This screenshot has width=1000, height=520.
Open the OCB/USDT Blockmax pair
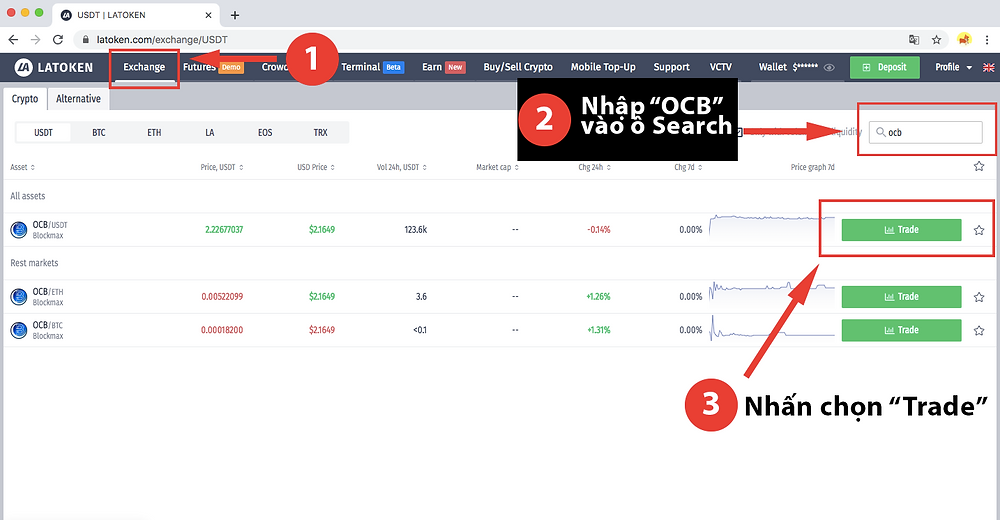[x=50, y=230]
